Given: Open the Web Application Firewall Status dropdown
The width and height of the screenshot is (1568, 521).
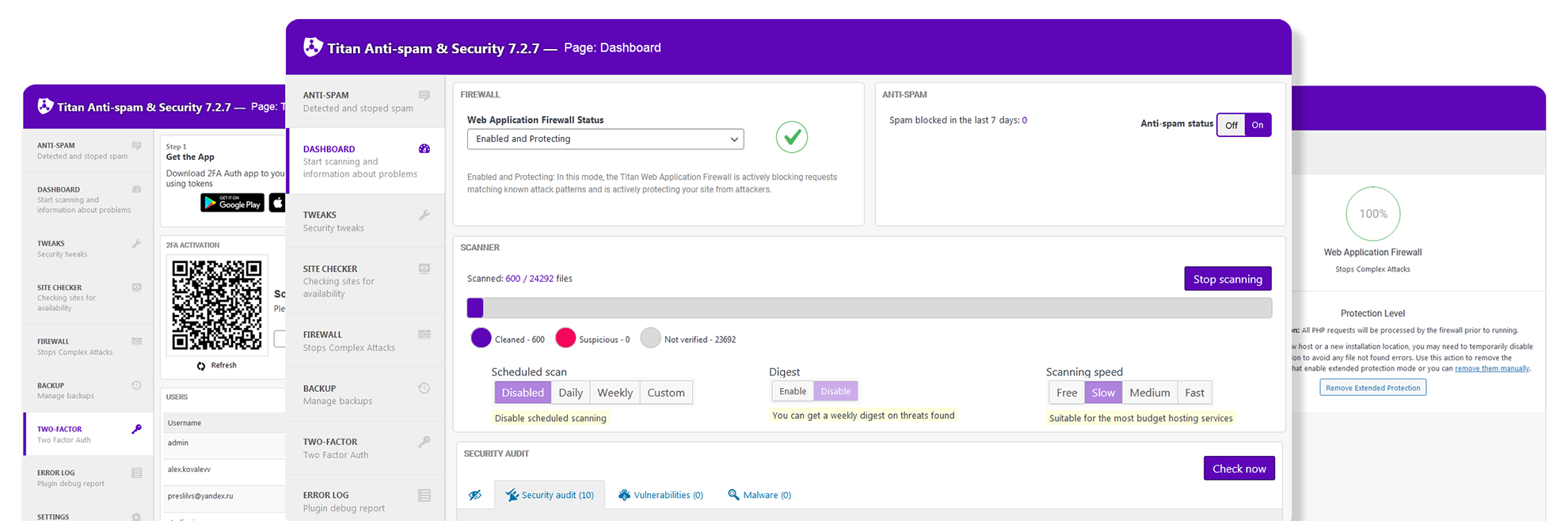Looking at the screenshot, I should (605, 139).
